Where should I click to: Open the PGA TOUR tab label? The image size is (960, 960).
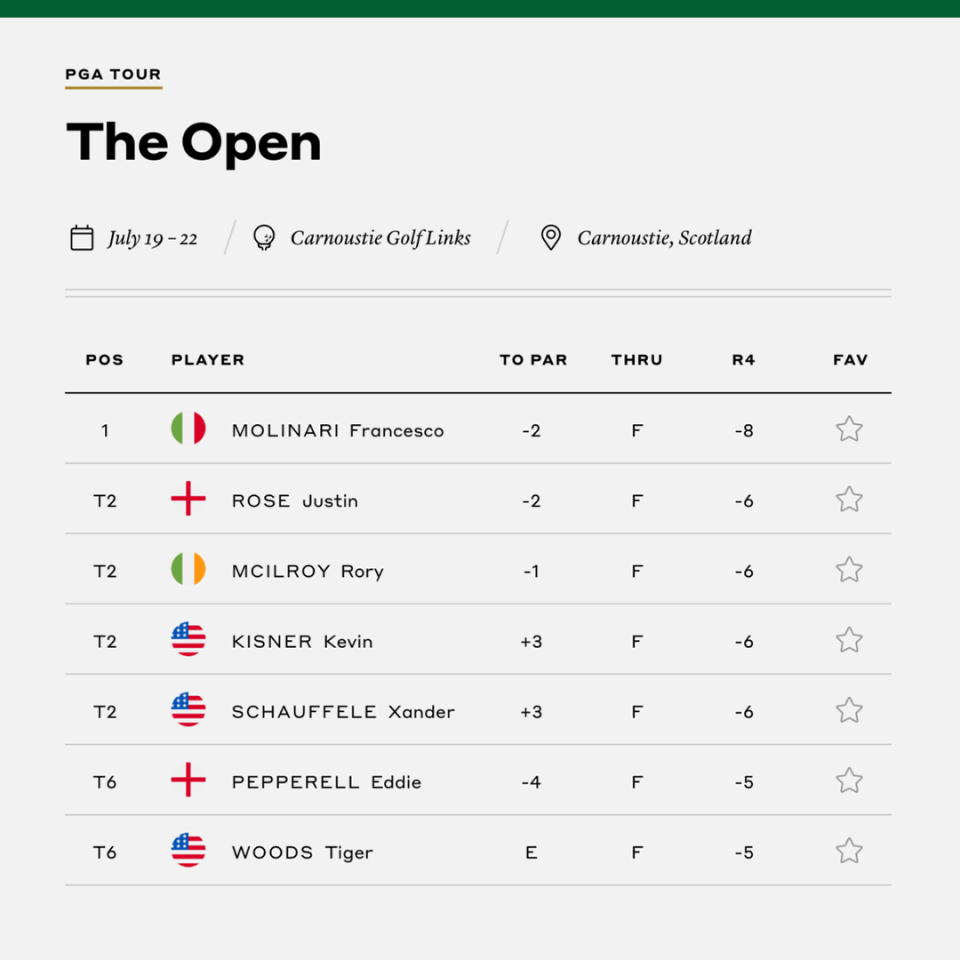click(x=113, y=75)
